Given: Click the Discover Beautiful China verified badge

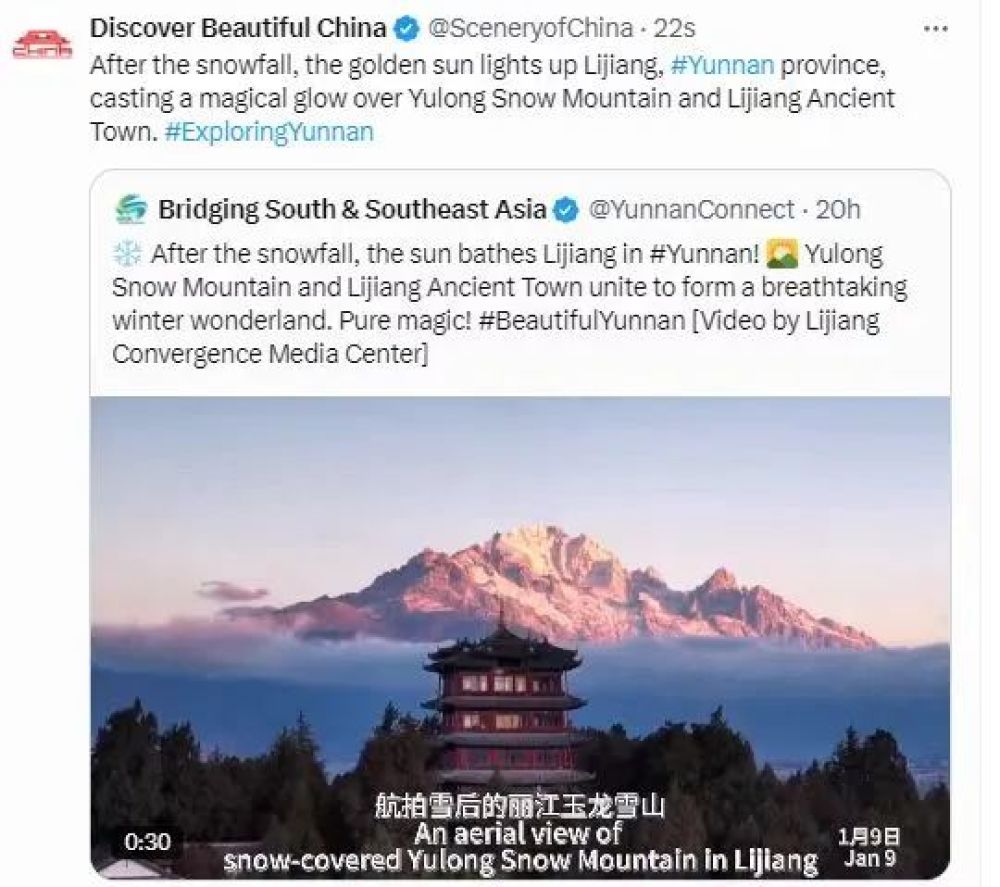Looking at the screenshot, I should [406, 29].
